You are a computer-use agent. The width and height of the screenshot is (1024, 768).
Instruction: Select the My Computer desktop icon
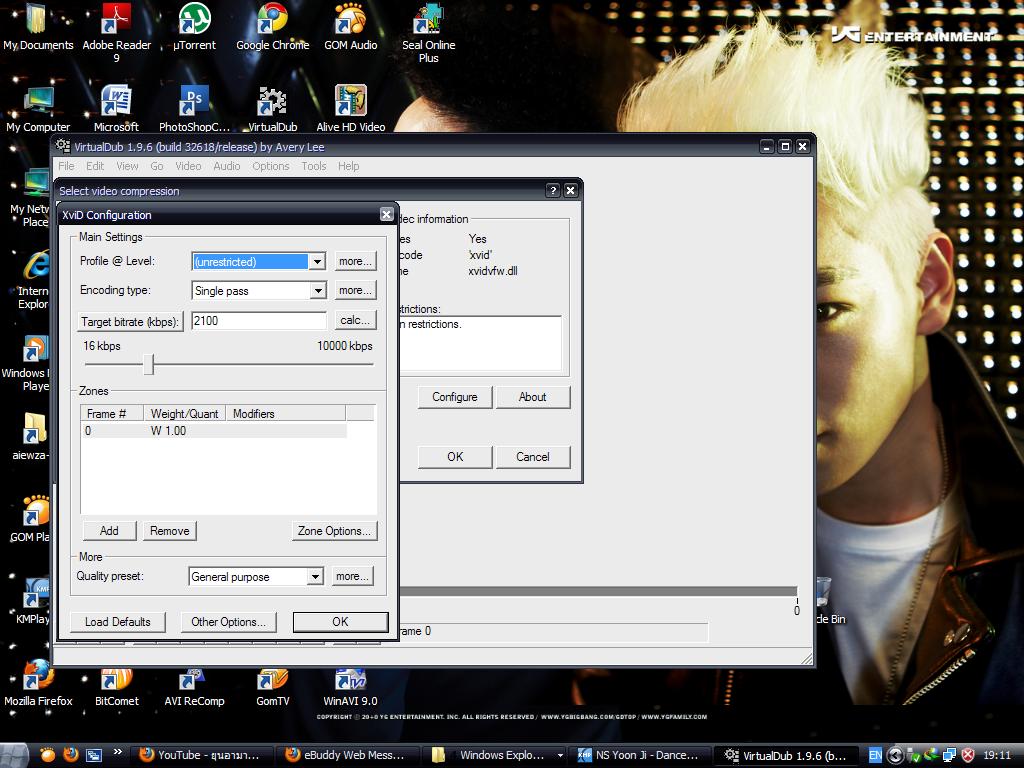[x=38, y=108]
